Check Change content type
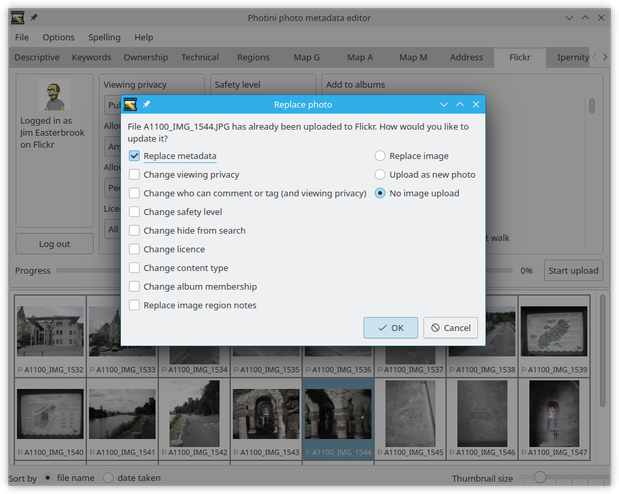This screenshot has height=494, width=619. tap(134, 267)
